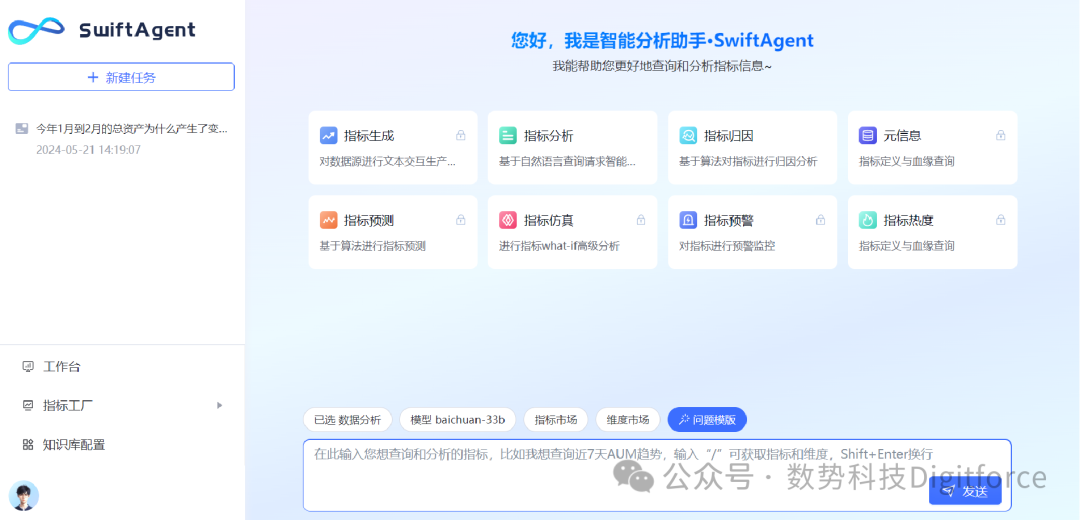This screenshot has width=1080, height=520.
Task: Click the 指标预测 orange icon
Action: click(x=329, y=220)
